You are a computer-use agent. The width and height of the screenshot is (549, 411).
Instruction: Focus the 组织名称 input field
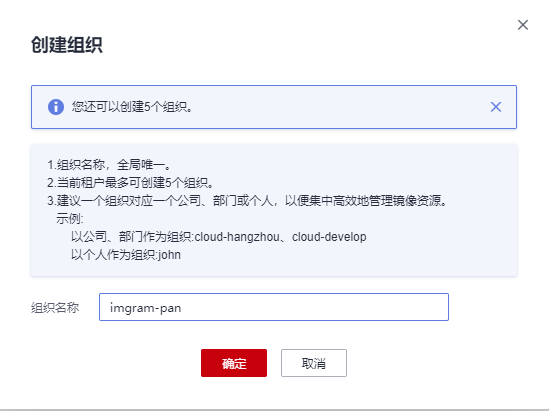pos(274,307)
